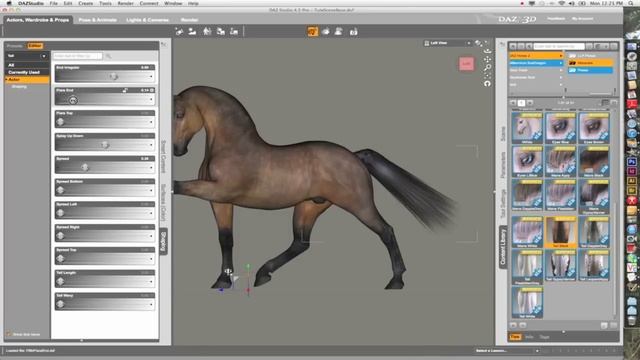
Task: Select the Shaping sub-category
Action: click(x=19, y=87)
